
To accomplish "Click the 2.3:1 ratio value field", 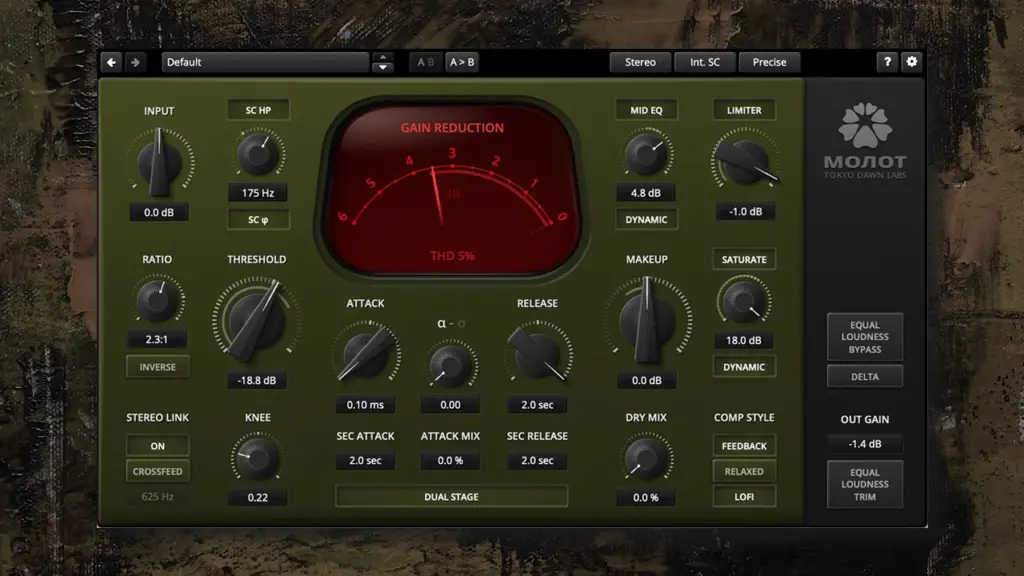I will [x=157, y=340].
